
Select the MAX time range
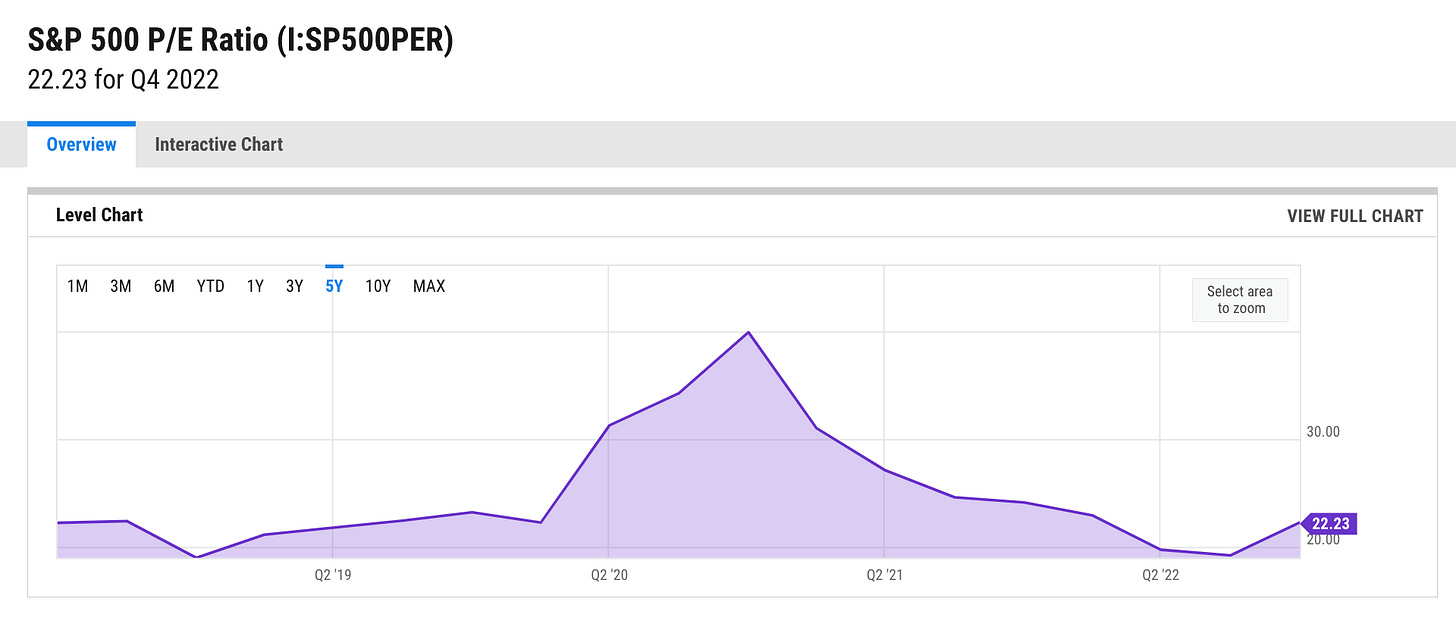429,286
